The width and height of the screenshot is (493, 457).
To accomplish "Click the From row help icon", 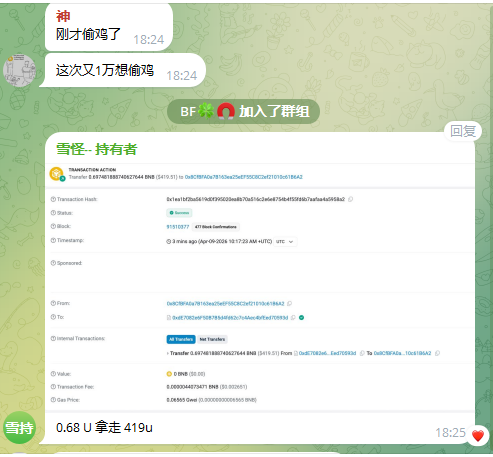I will click(53, 303).
